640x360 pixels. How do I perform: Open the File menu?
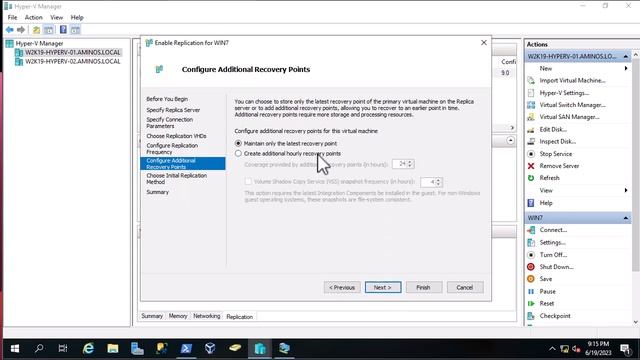tap(13, 18)
